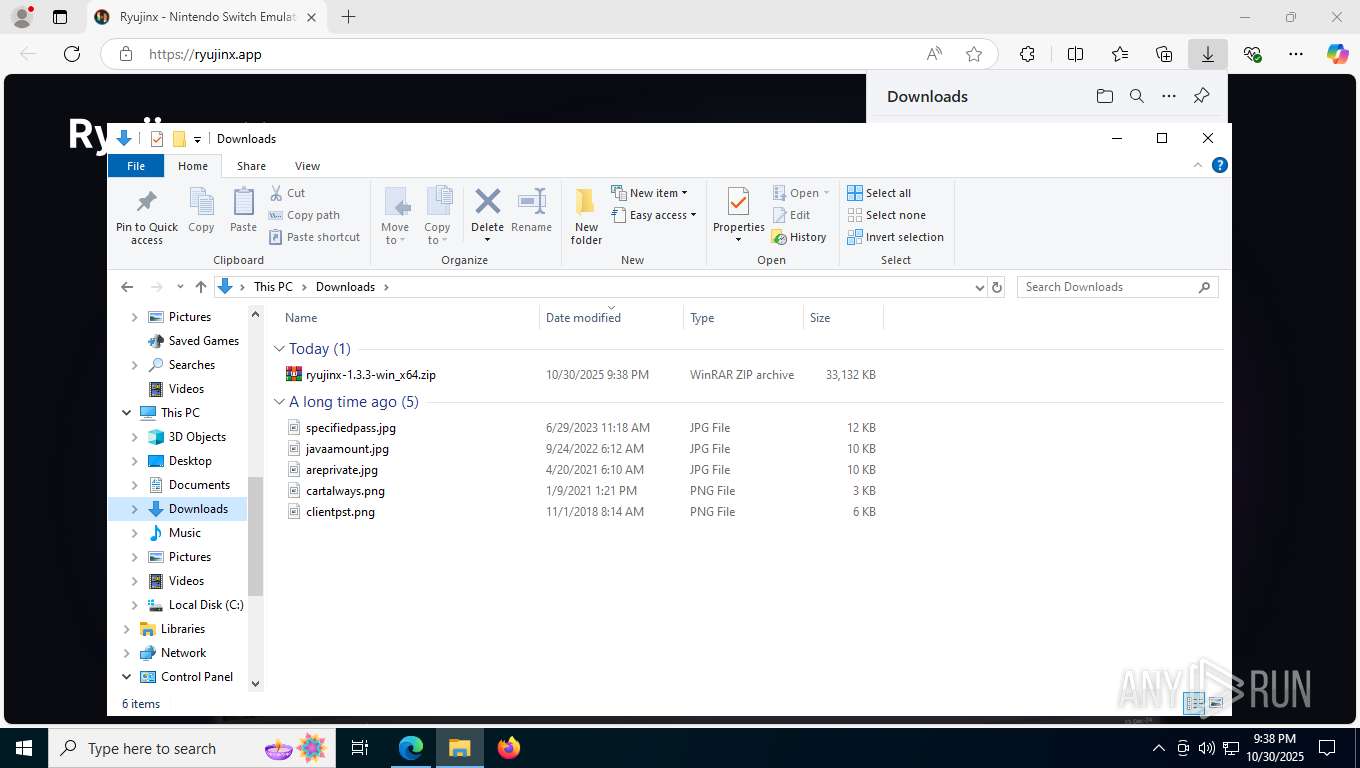Collapse the ribbon with the chevron
This screenshot has width=1360, height=768.
click(x=1199, y=165)
